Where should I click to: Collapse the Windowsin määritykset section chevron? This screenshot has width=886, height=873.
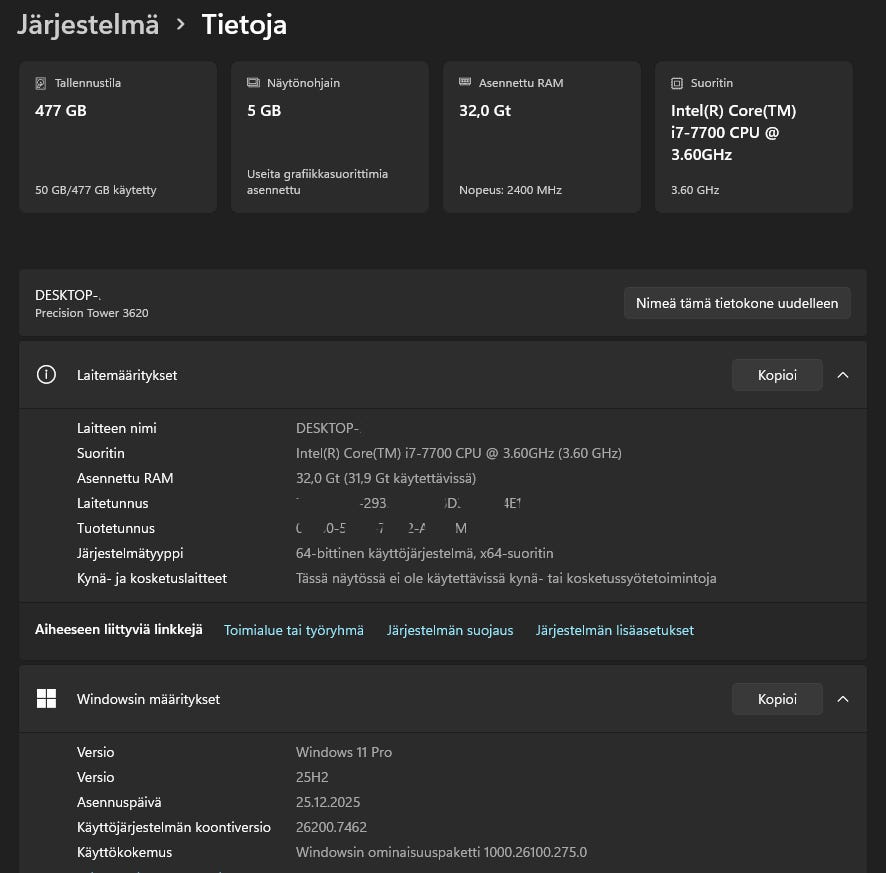pos(843,699)
